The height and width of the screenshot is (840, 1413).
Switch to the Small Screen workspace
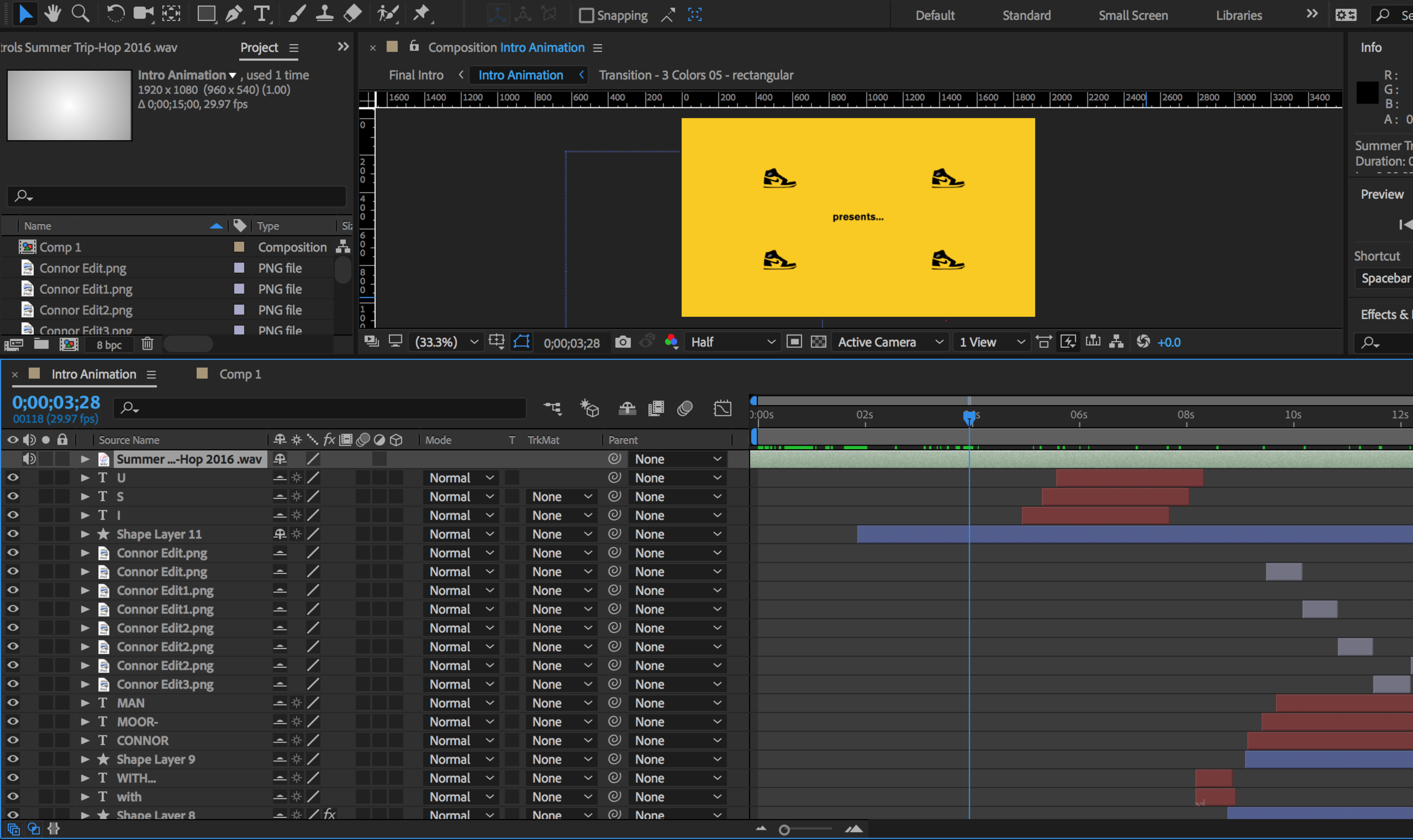1133,15
